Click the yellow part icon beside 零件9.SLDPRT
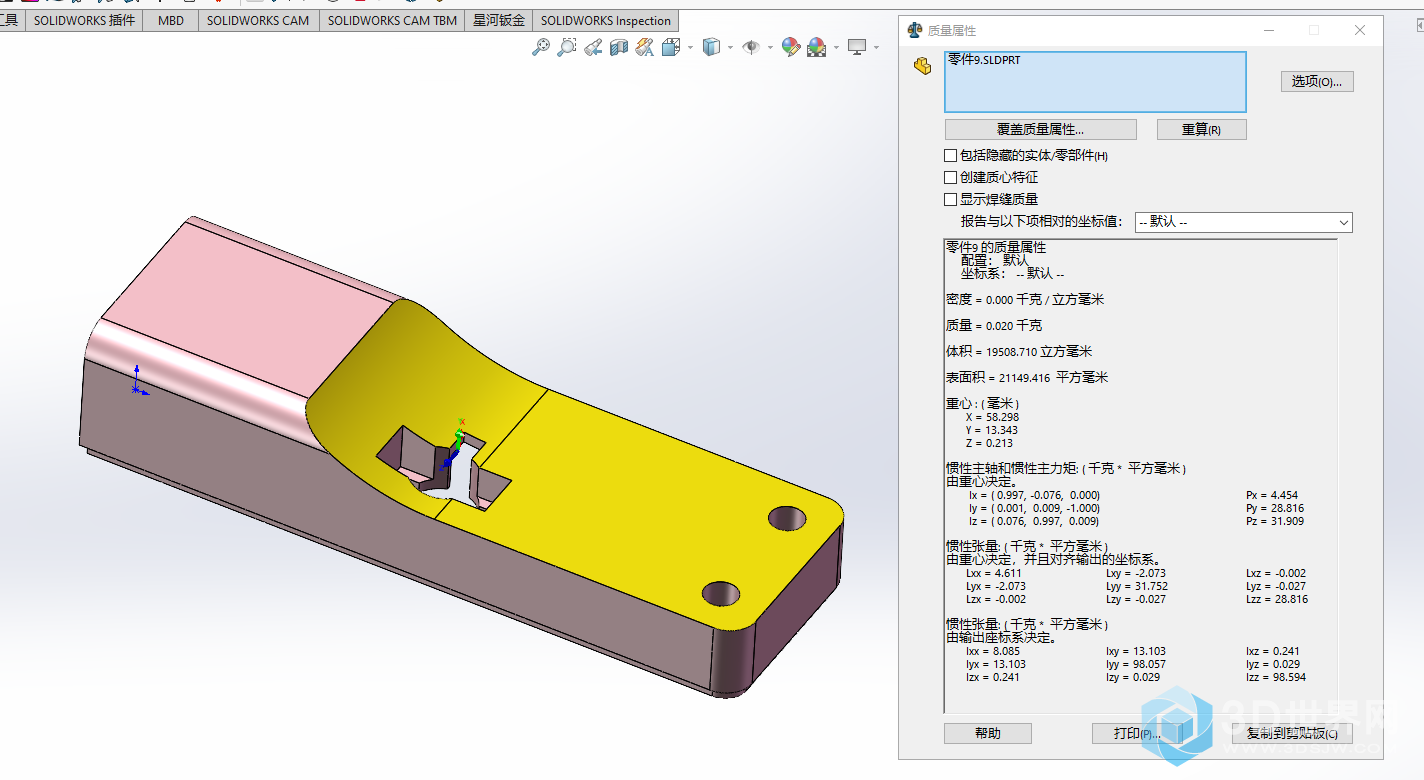This screenshot has height=780, width=1424. pyautogui.click(x=923, y=66)
